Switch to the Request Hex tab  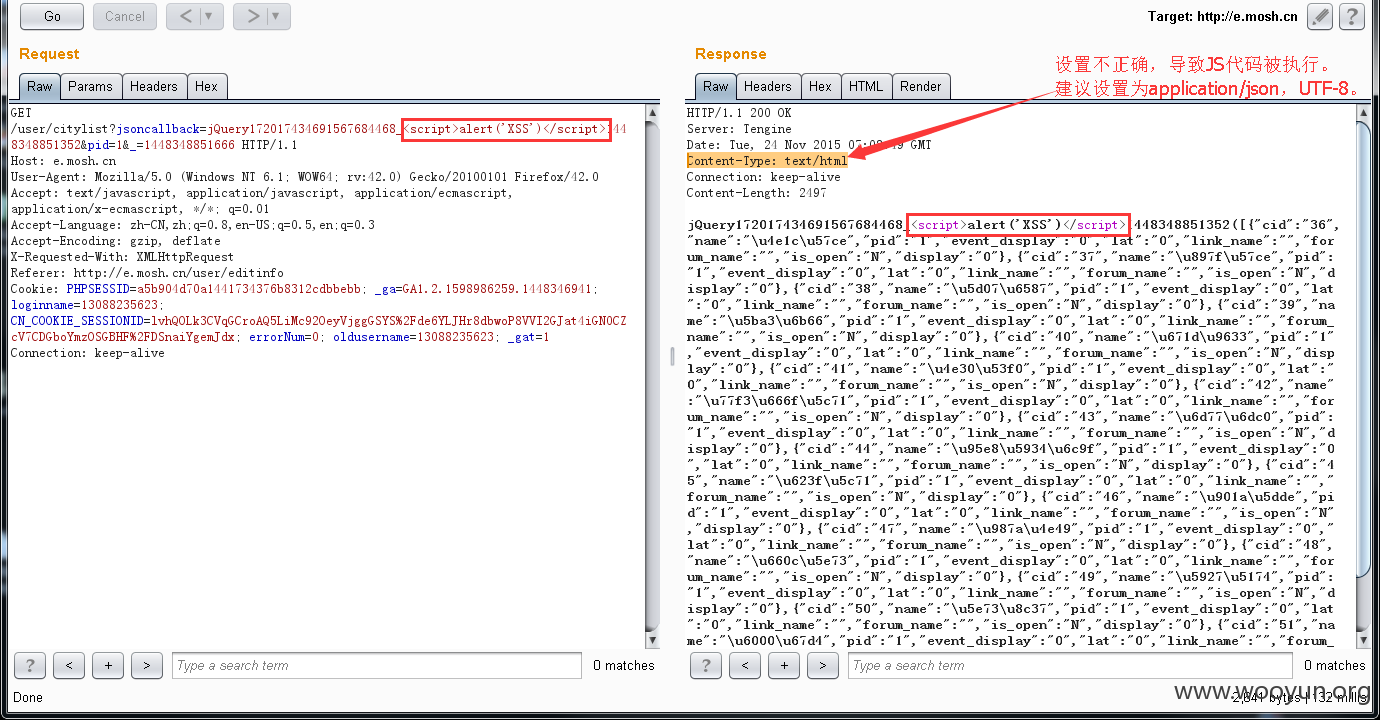[206, 87]
